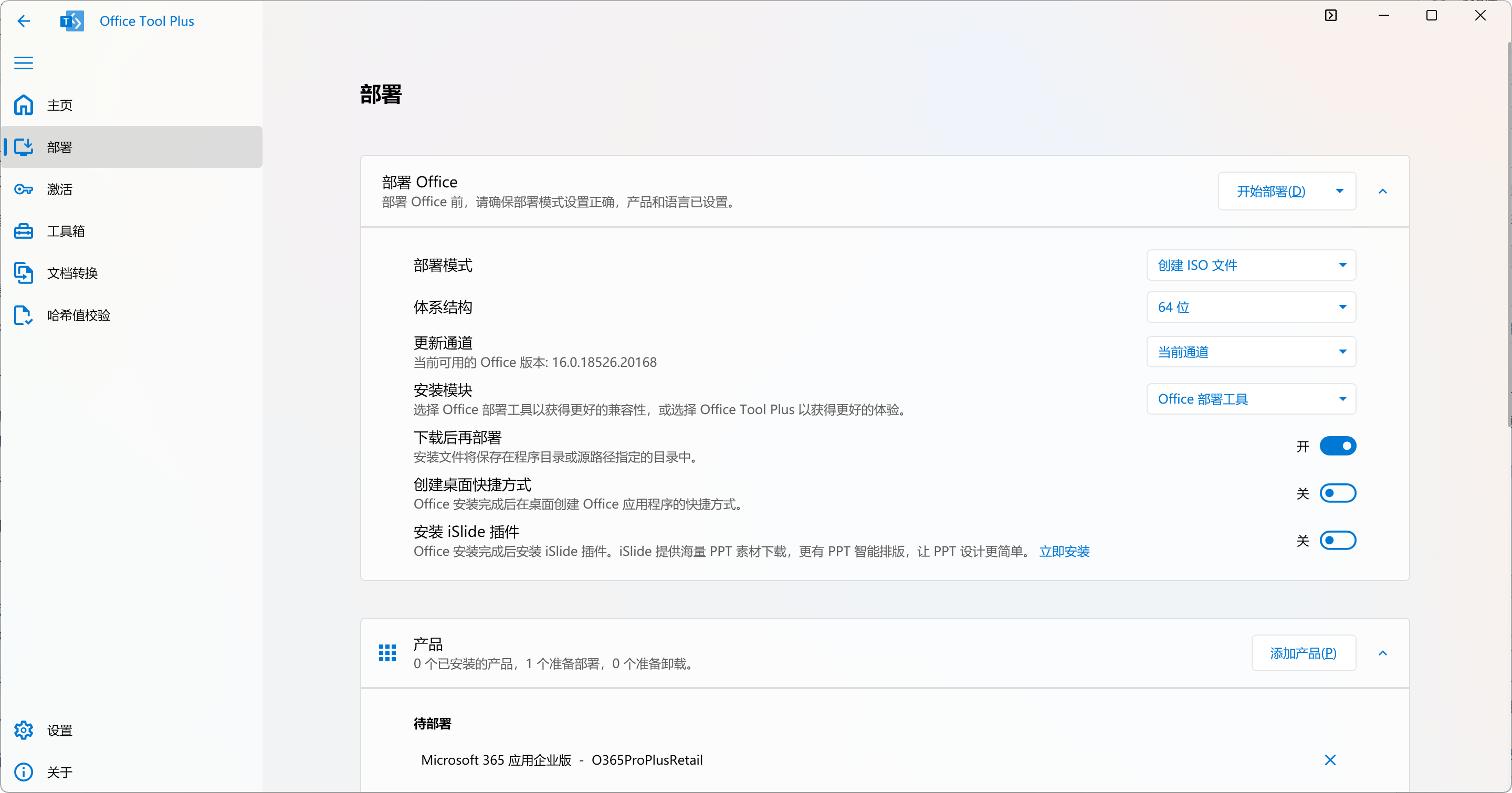1512x793 pixels.
Task: Open the 哈希值校验 hash verification tool
Action: coord(79,315)
